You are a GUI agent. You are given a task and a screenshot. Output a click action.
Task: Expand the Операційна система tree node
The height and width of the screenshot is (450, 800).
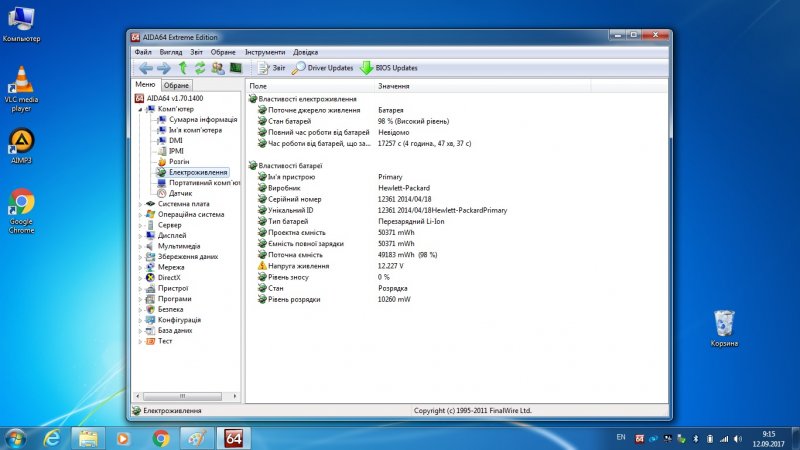pyautogui.click(x=140, y=214)
